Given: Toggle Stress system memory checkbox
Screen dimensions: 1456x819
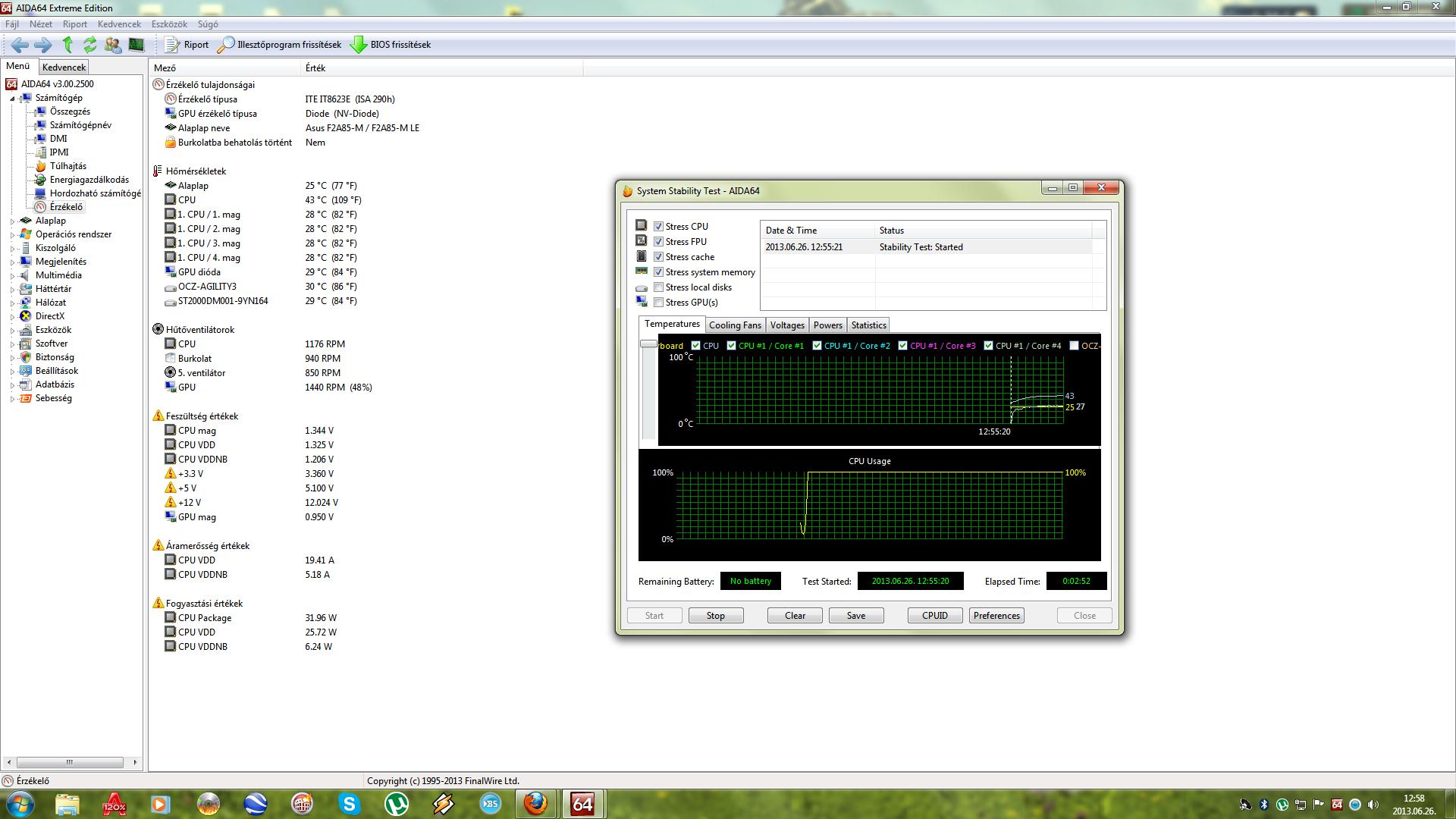Looking at the screenshot, I should (x=658, y=272).
